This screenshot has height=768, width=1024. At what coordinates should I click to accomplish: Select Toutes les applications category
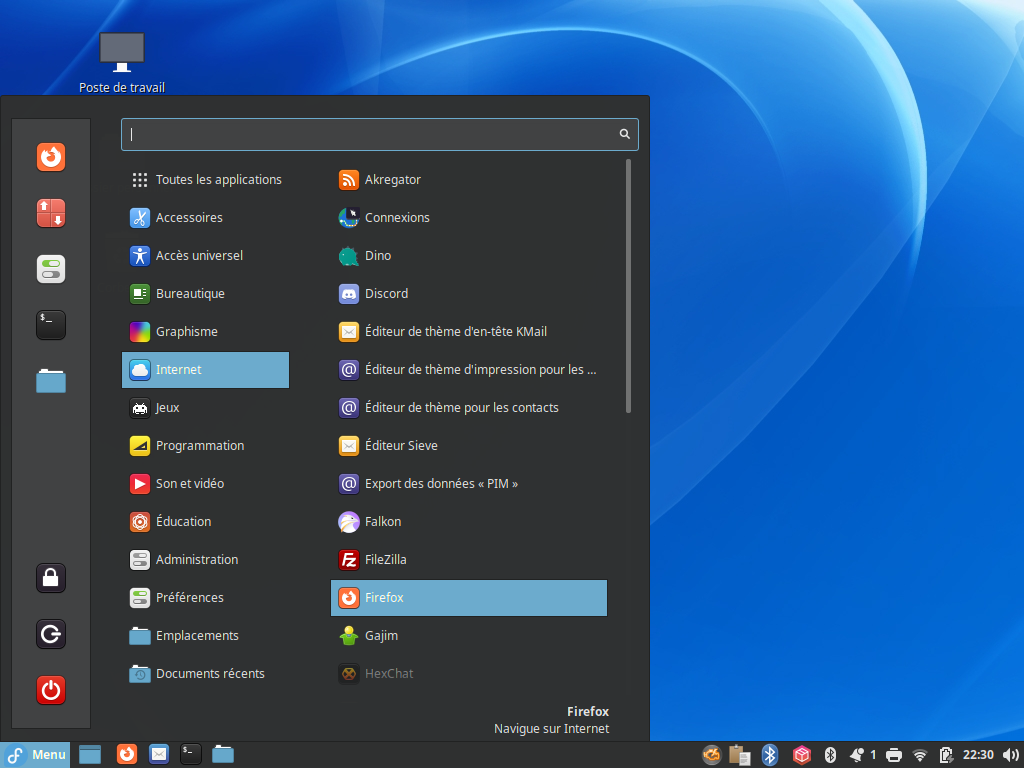[205, 180]
